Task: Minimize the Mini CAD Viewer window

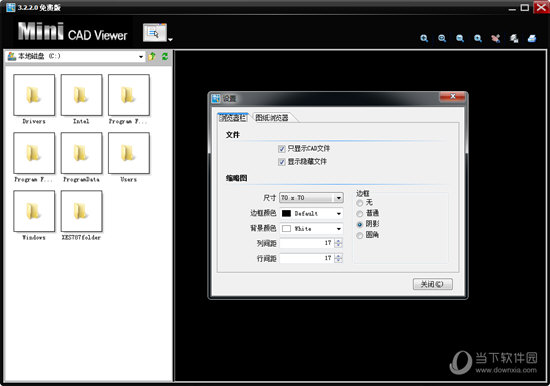Action: pyautogui.click(x=512, y=8)
